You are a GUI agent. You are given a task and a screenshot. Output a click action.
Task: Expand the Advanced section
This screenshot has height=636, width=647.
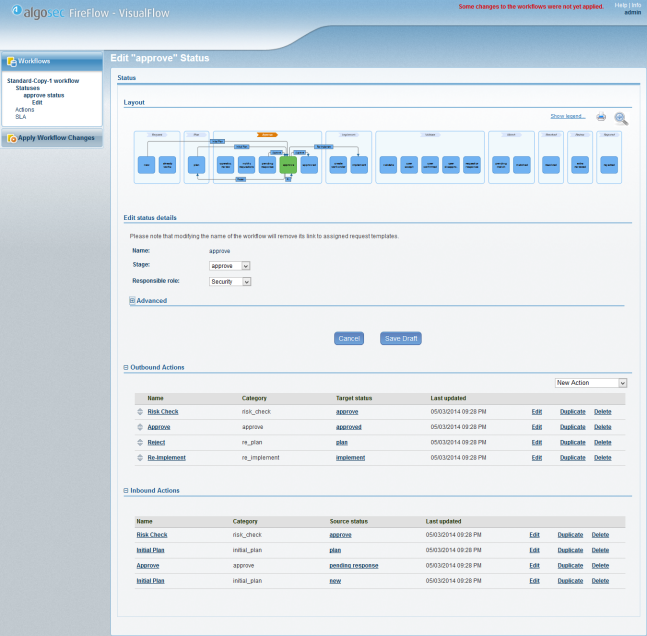132,300
